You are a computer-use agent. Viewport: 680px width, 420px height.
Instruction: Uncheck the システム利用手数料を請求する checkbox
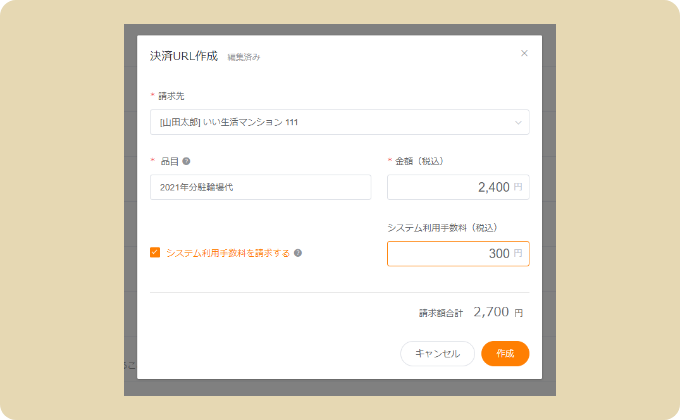[155, 253]
